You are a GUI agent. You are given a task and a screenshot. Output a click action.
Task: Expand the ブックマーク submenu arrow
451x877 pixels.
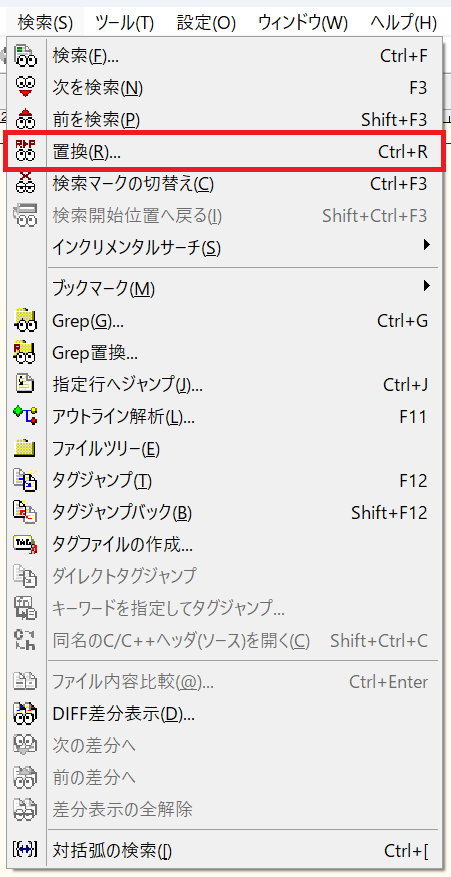pos(427,286)
